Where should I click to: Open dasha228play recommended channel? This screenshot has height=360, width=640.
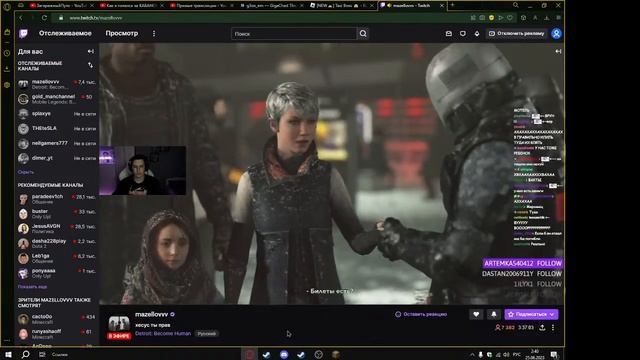pos(57,244)
